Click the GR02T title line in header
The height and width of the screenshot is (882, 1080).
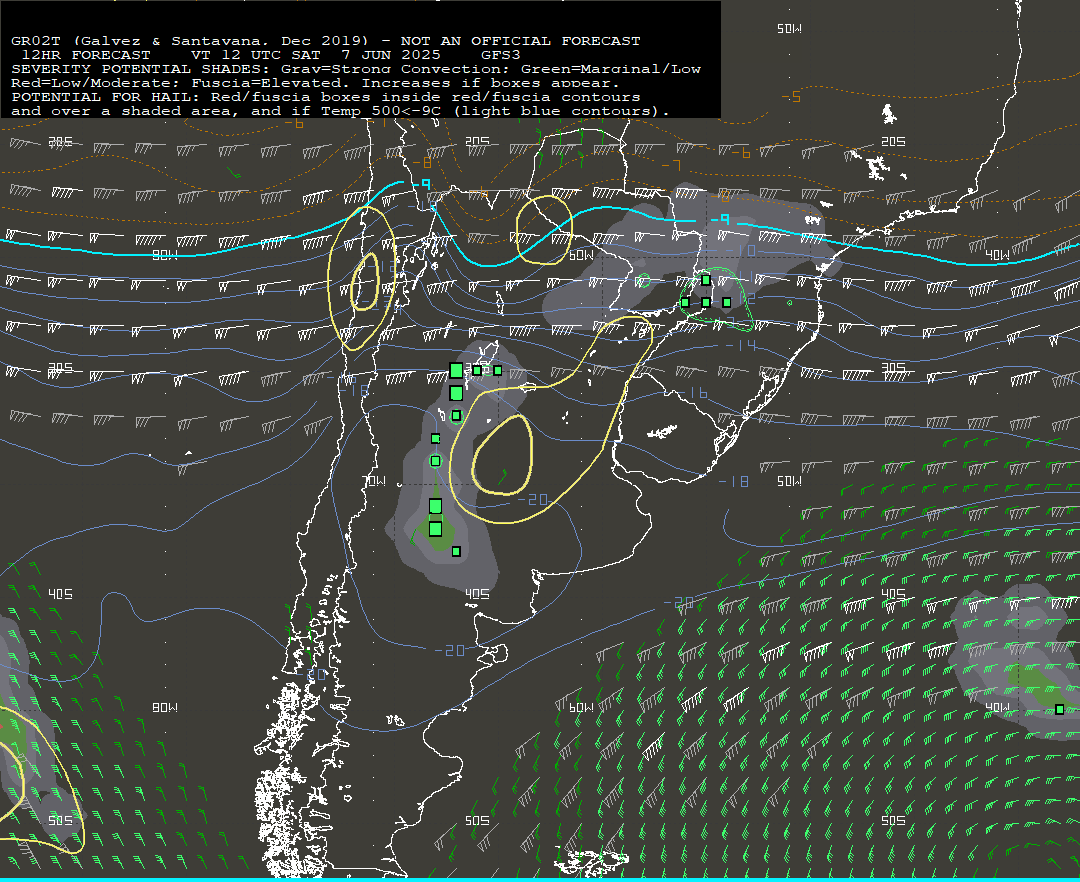tap(326, 41)
